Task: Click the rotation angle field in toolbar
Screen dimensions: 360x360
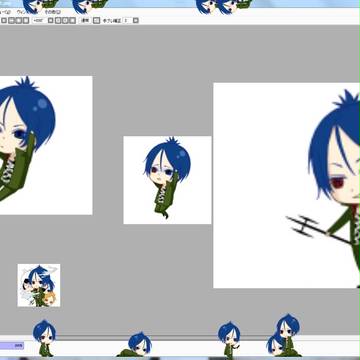Action: click(x=39, y=20)
